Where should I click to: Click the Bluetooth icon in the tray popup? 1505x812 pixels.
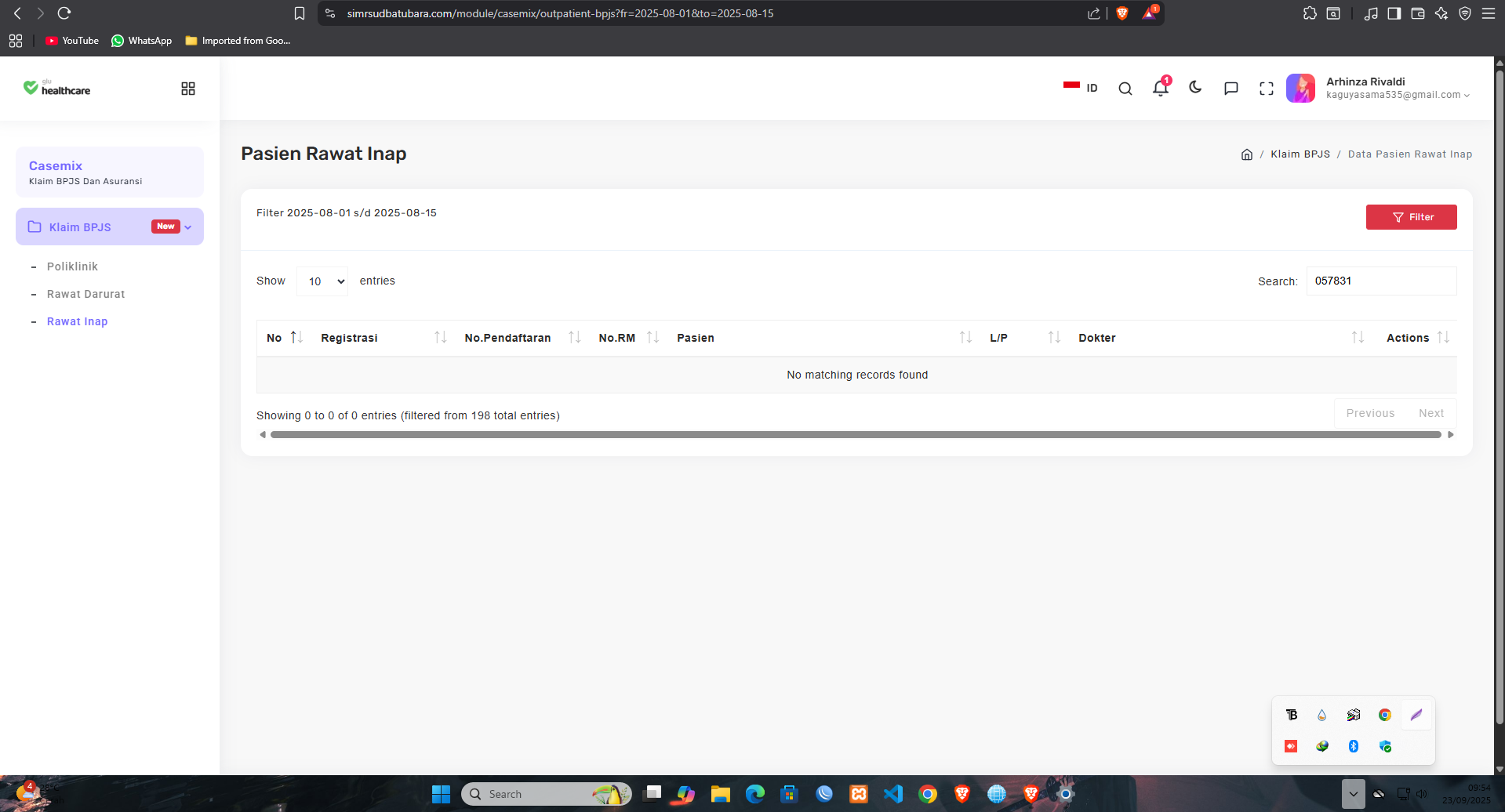pyautogui.click(x=1354, y=746)
